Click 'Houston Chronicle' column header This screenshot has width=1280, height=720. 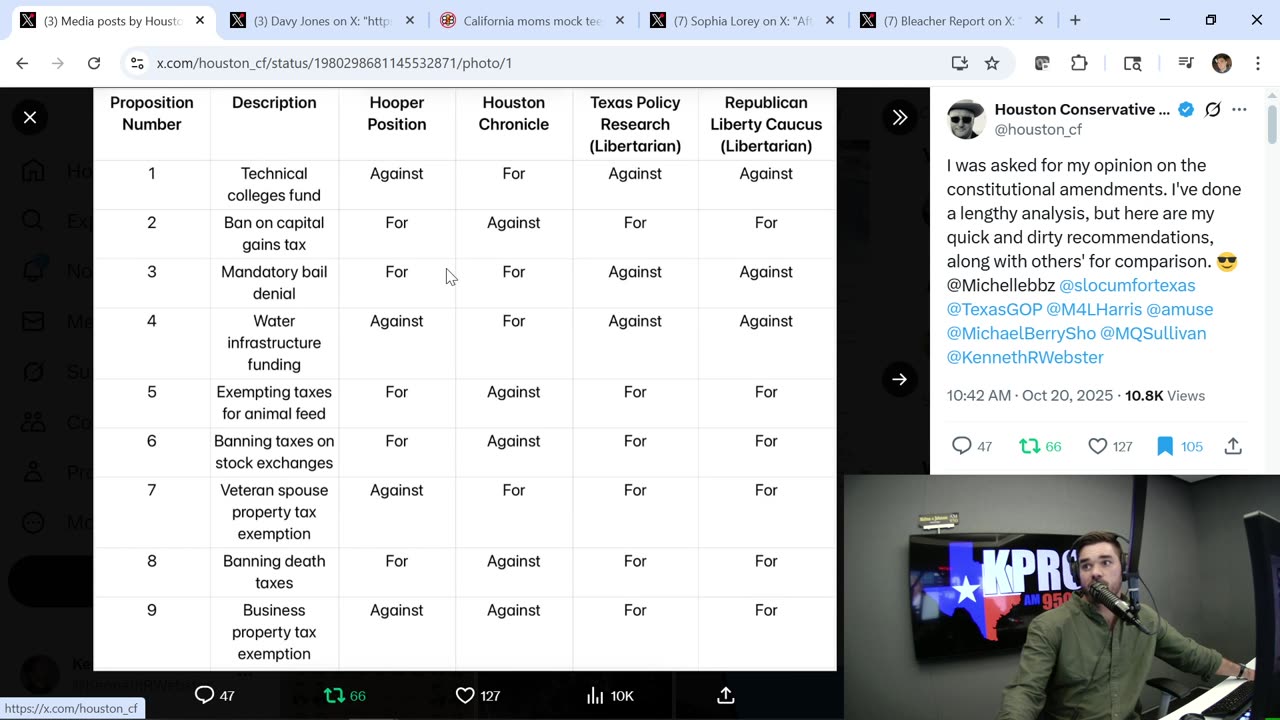point(513,113)
